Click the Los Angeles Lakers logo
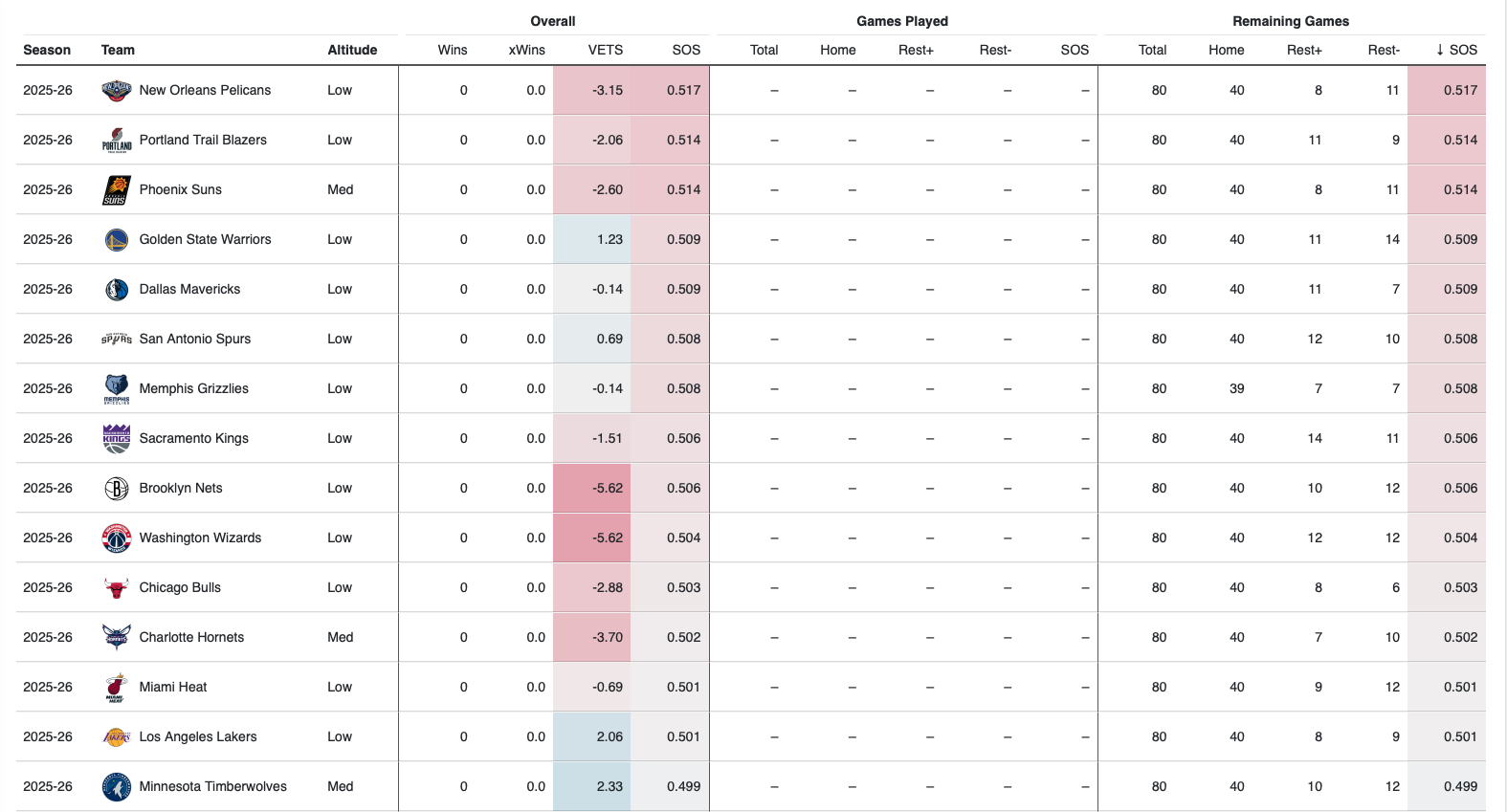 coord(117,737)
